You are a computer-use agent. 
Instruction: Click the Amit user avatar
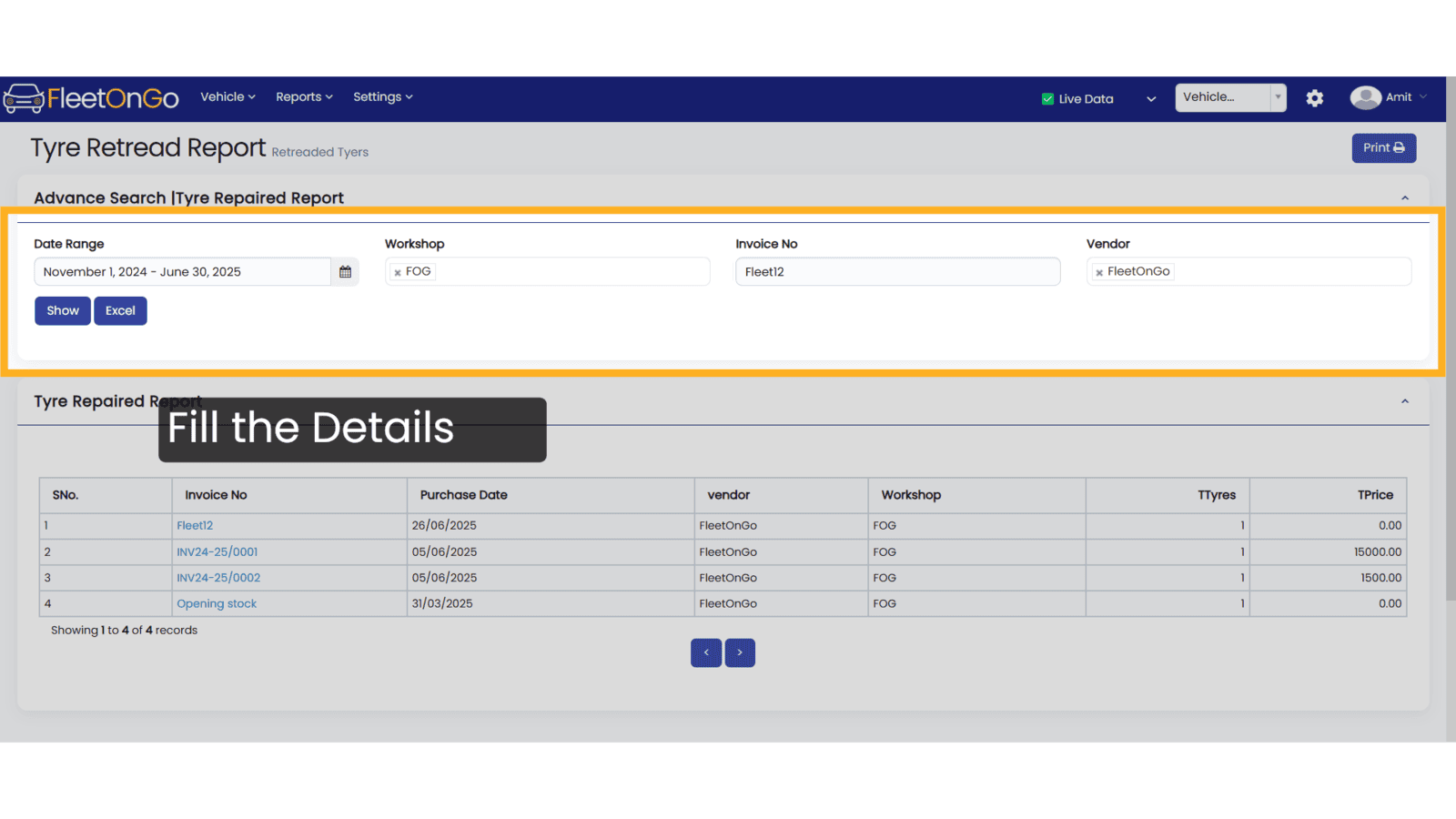pos(1365,97)
